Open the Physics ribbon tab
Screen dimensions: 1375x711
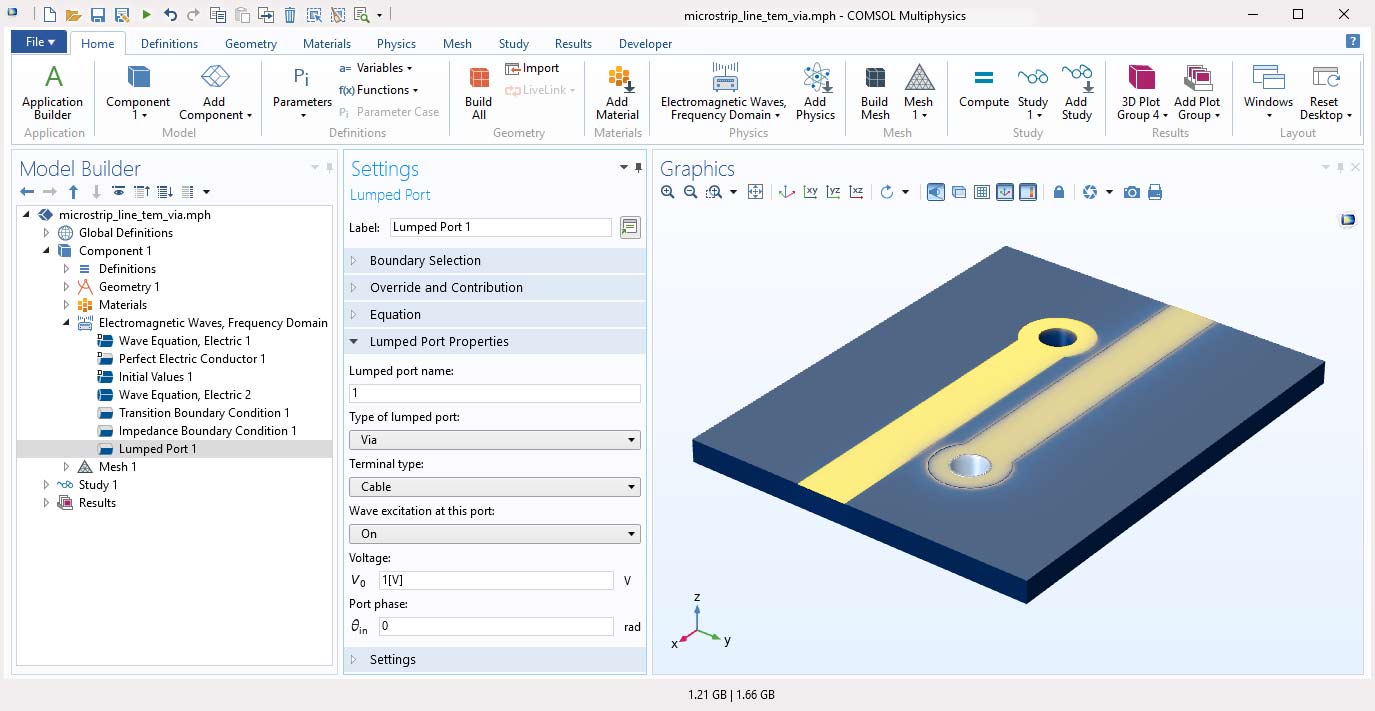click(x=396, y=44)
